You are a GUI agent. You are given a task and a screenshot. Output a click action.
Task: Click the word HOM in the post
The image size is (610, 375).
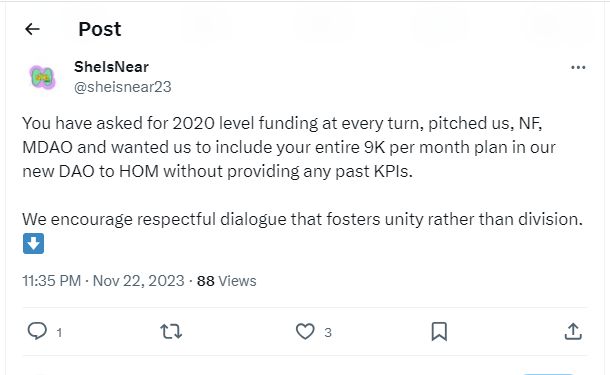pyautogui.click(x=139, y=172)
